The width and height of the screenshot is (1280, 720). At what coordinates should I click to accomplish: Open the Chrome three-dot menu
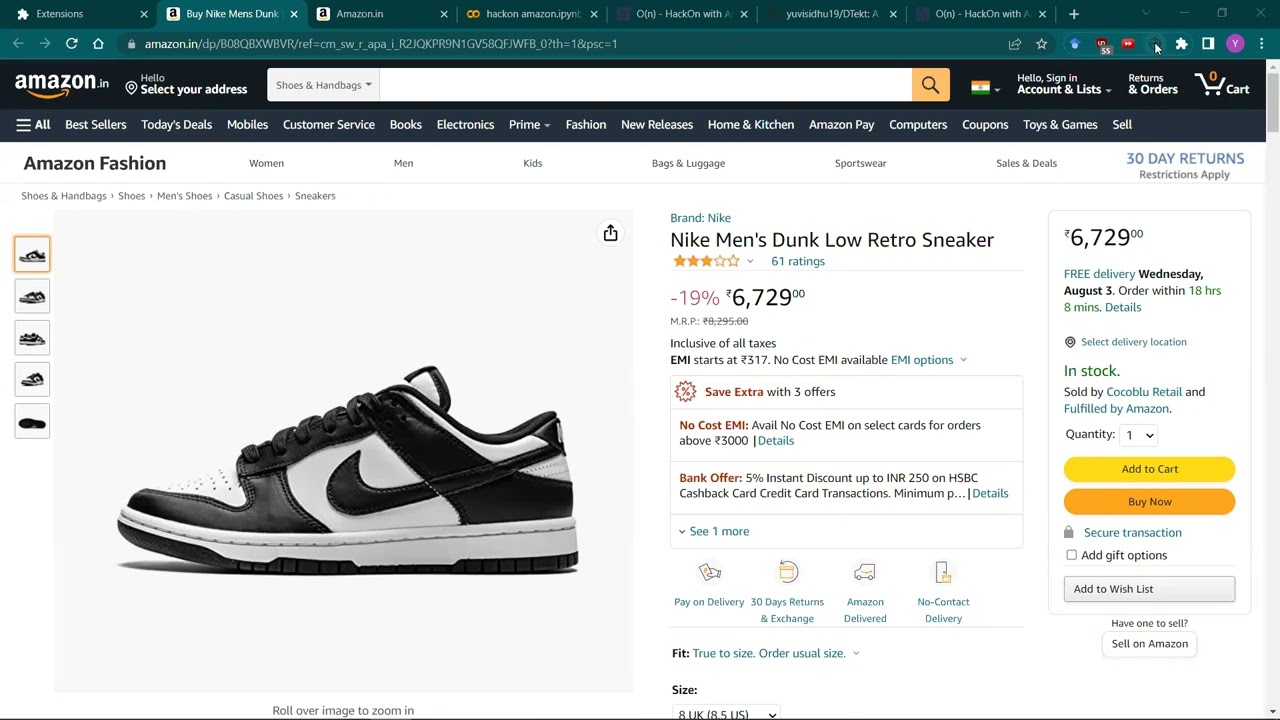click(1262, 44)
